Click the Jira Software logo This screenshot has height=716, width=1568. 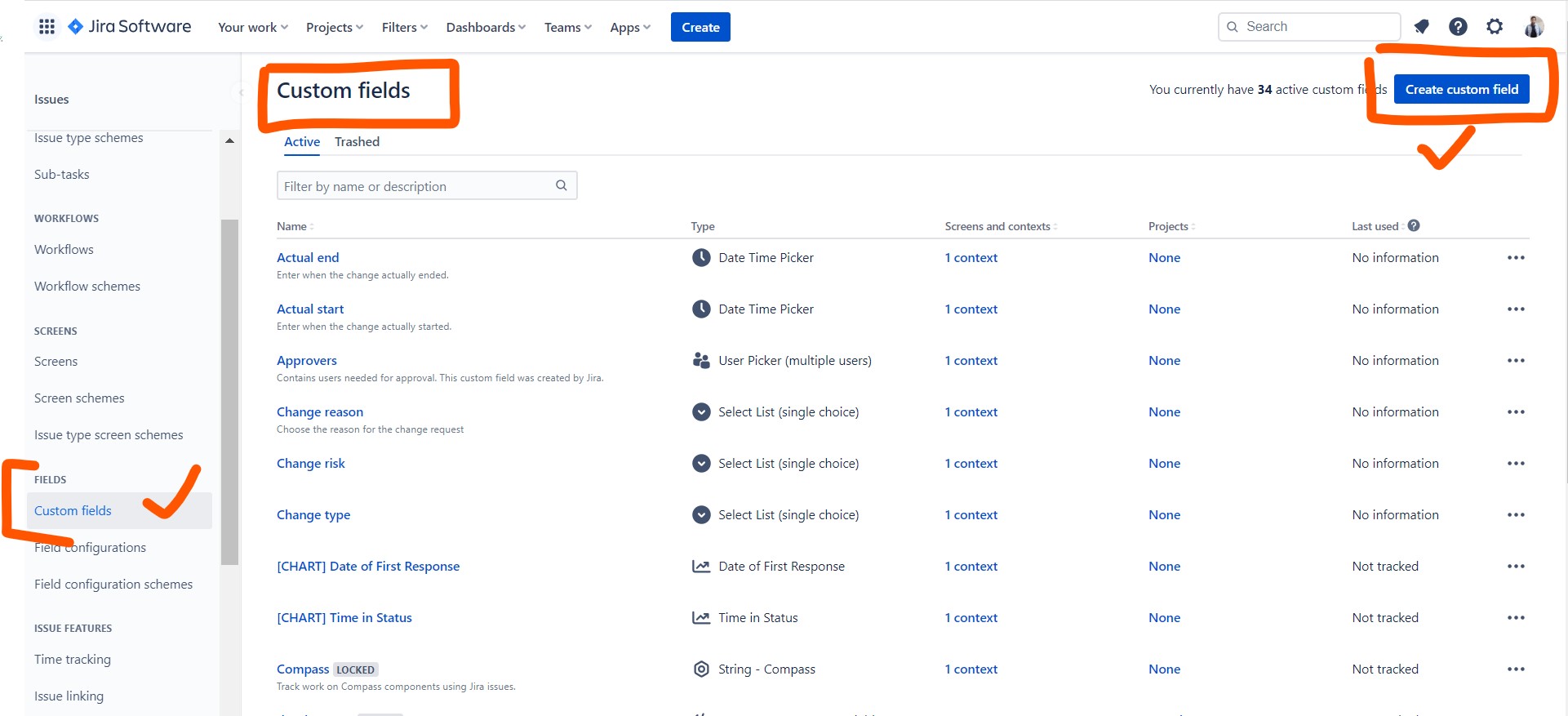[131, 27]
